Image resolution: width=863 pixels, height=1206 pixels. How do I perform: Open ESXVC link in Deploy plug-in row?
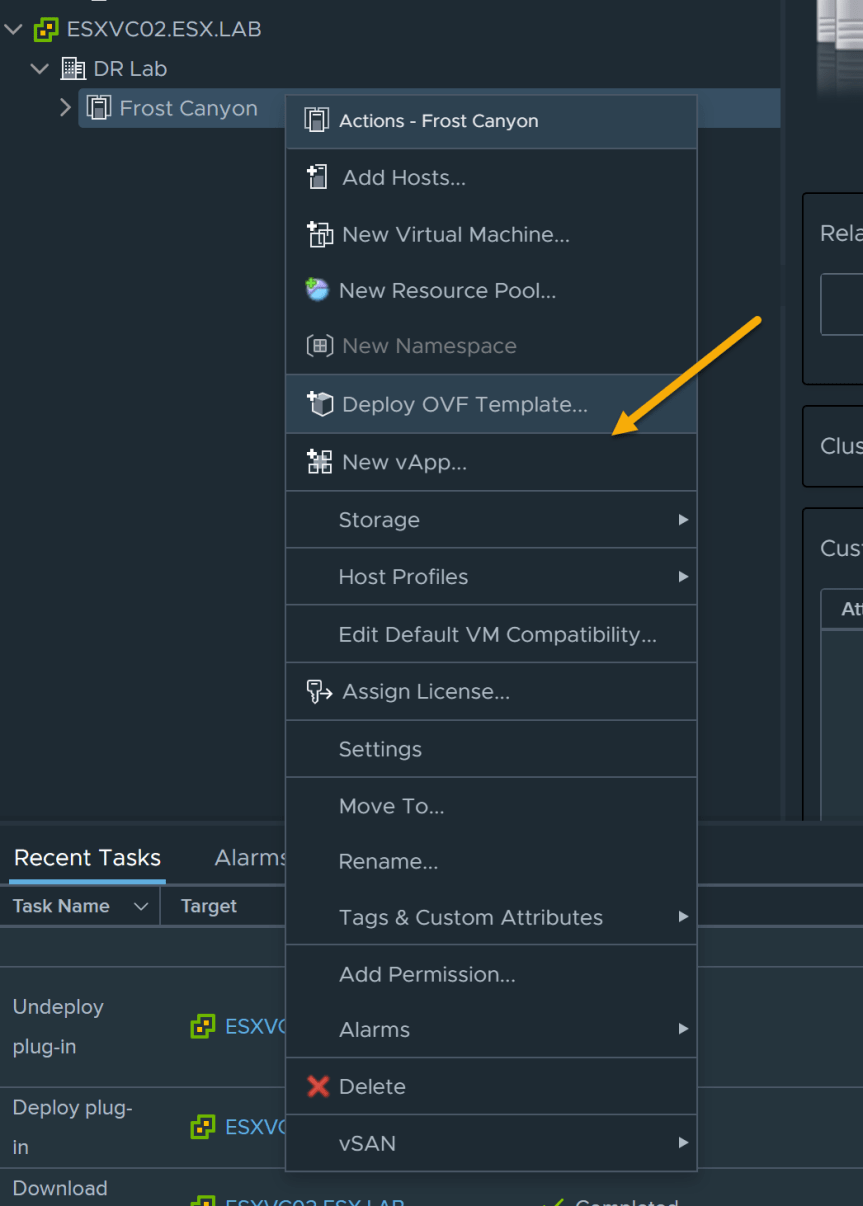pos(256,1127)
